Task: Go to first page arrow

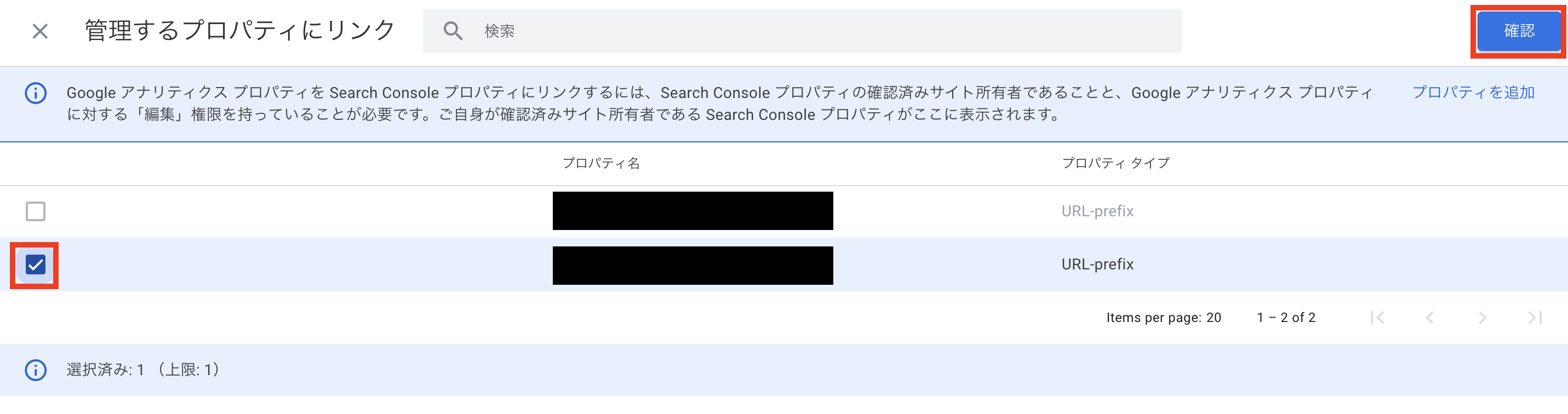Action: 1377,318
